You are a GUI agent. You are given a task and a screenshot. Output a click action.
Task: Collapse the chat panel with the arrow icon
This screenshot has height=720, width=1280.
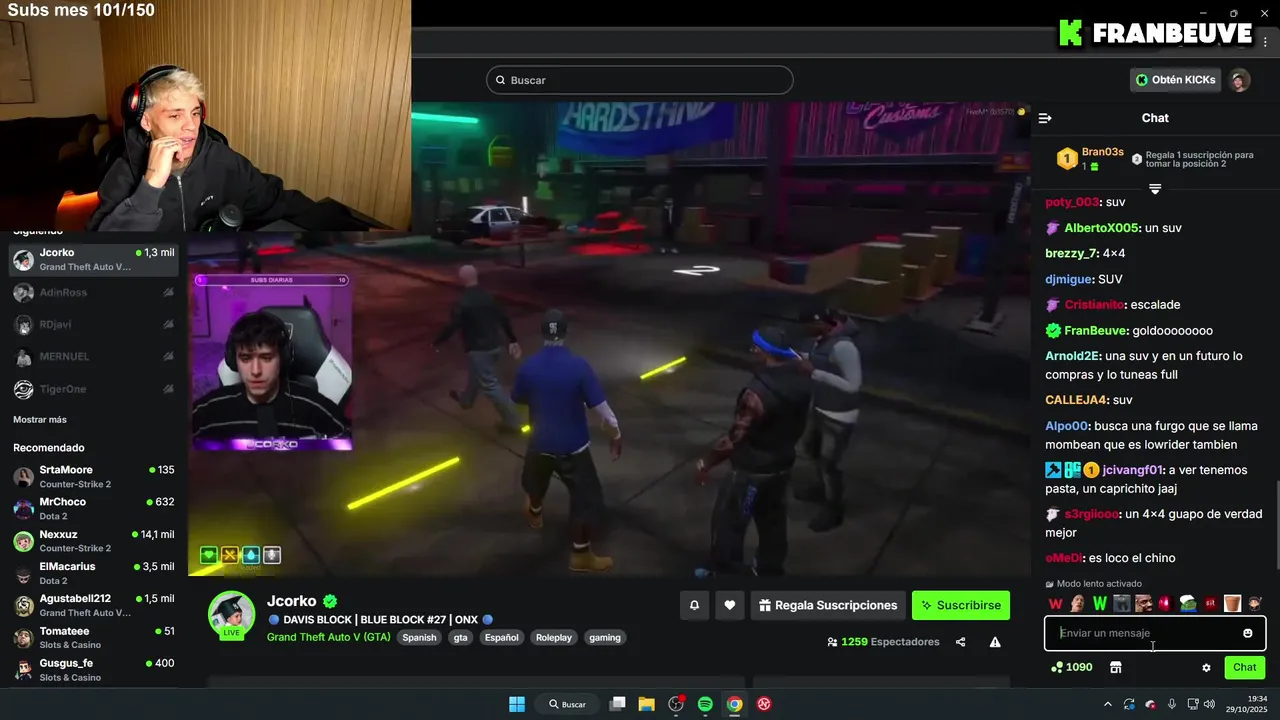(1045, 118)
